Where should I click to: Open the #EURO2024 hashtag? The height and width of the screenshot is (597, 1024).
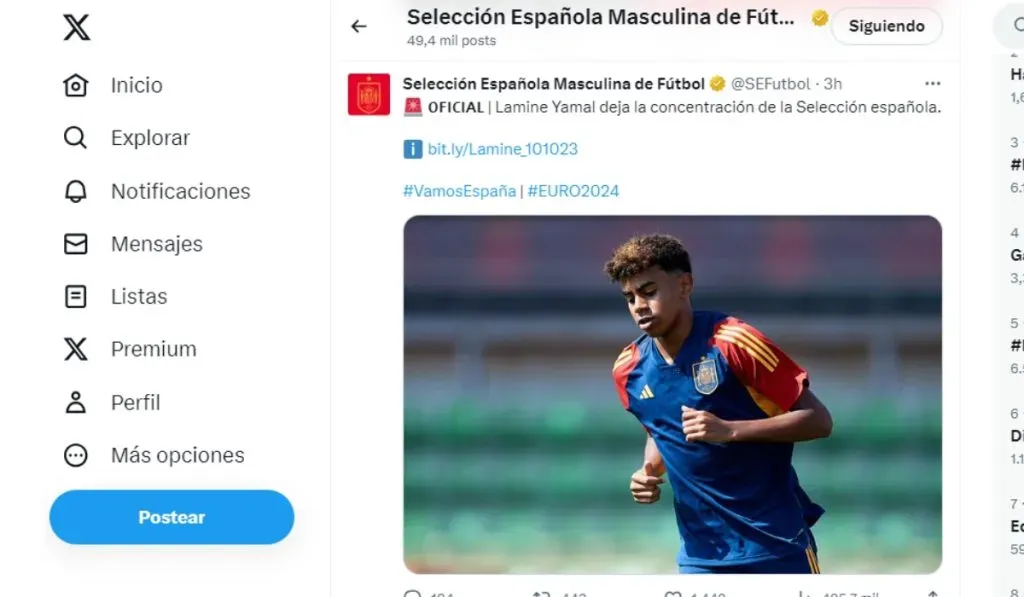[x=573, y=191]
